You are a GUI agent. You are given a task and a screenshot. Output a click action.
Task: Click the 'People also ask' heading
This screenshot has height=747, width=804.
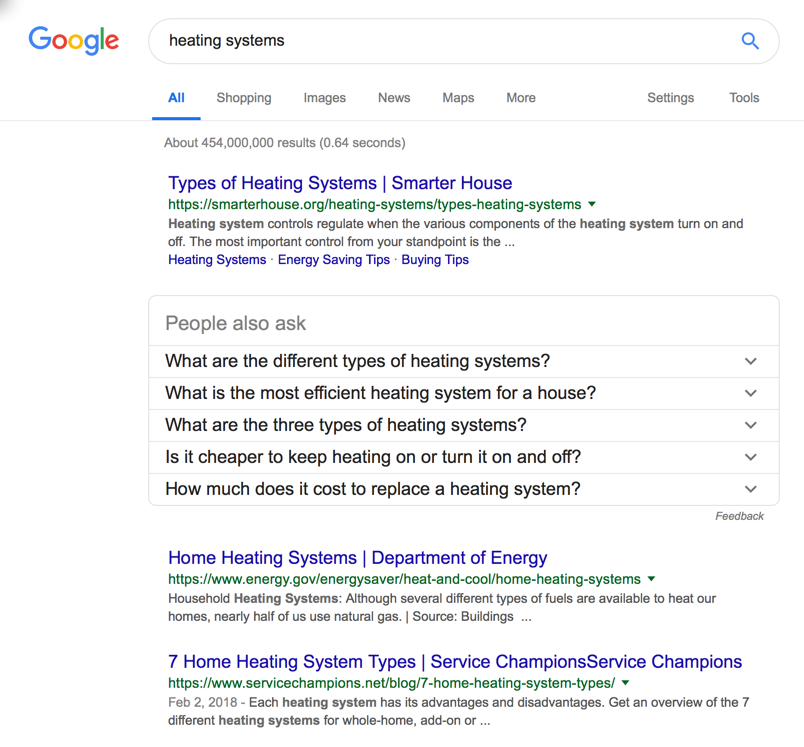[x=235, y=324]
